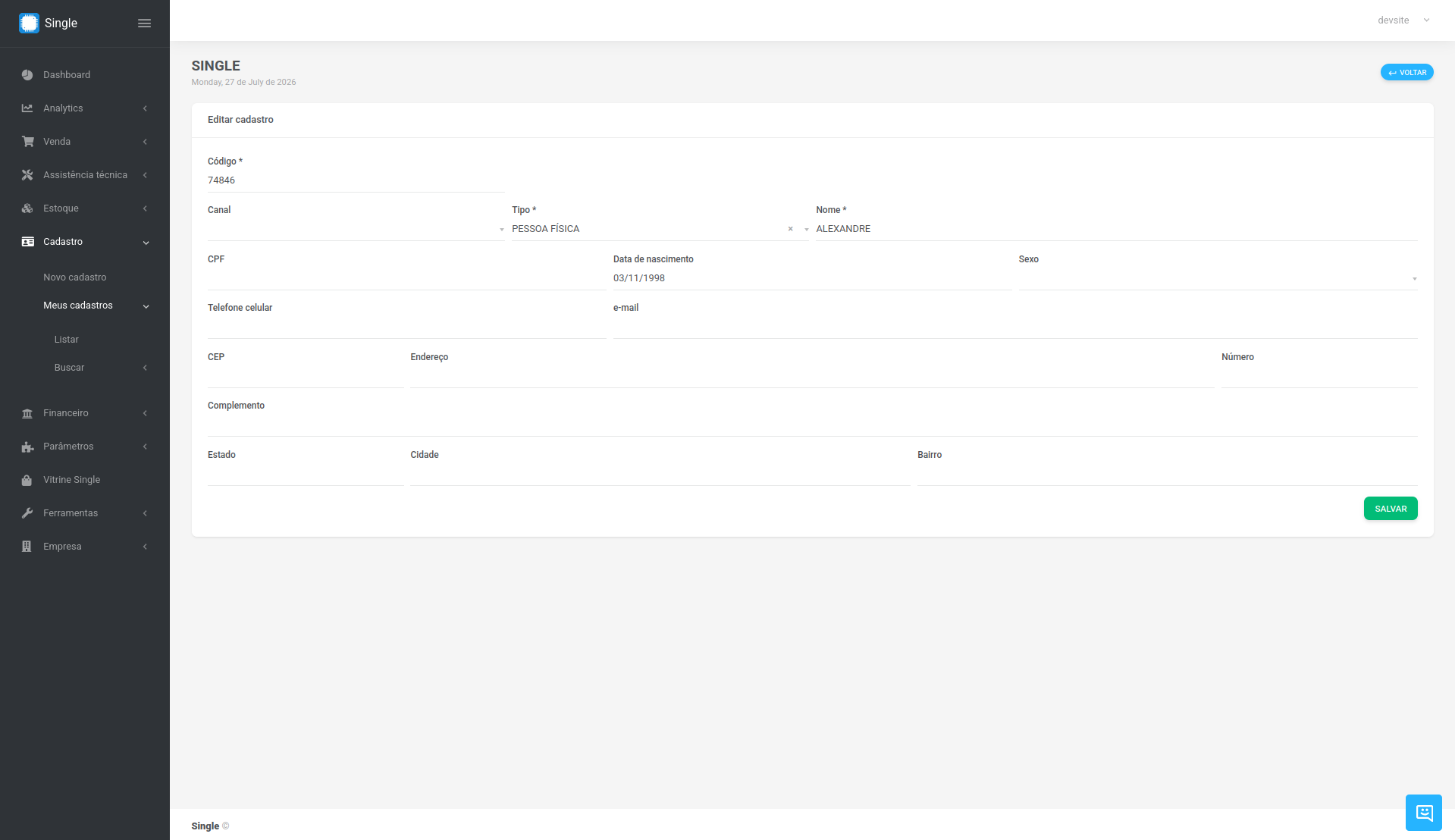Viewport: 1455px width, 840px height.
Task: Click into the CPF input field
Action: pyautogui.click(x=406, y=278)
